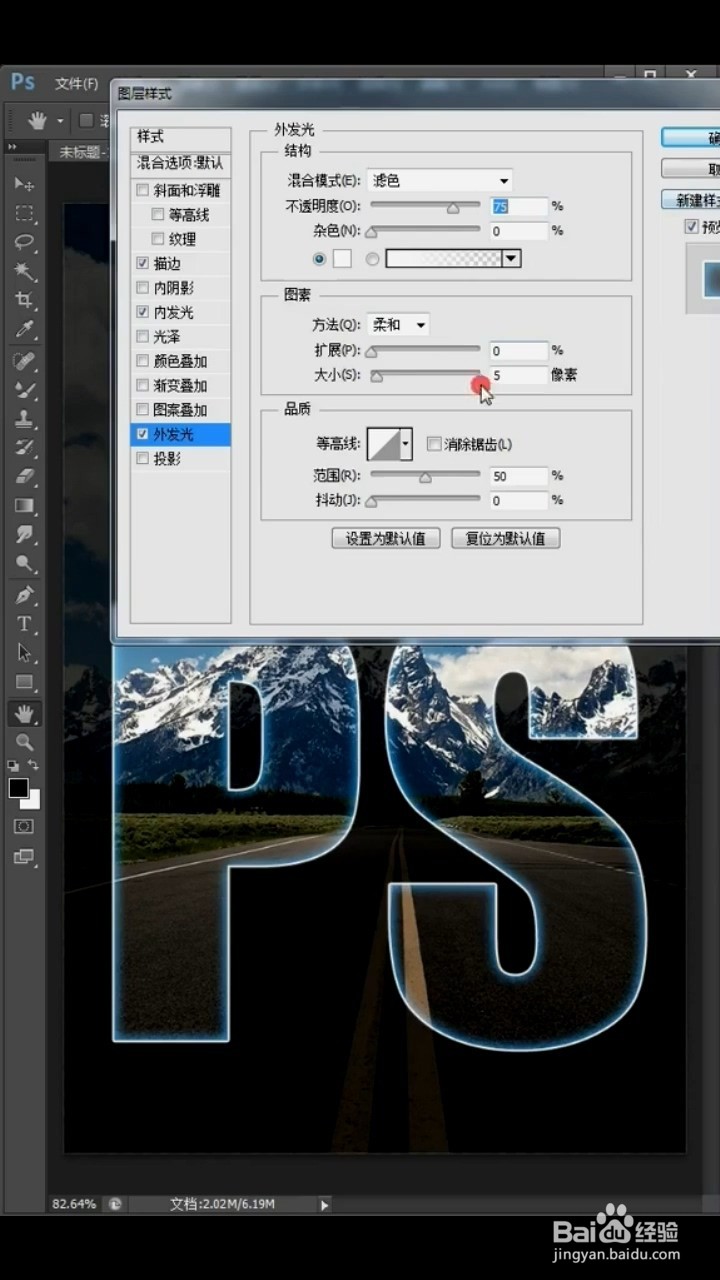The height and width of the screenshot is (1280, 720).
Task: Open status bar info menu arrow
Action: click(x=324, y=1205)
